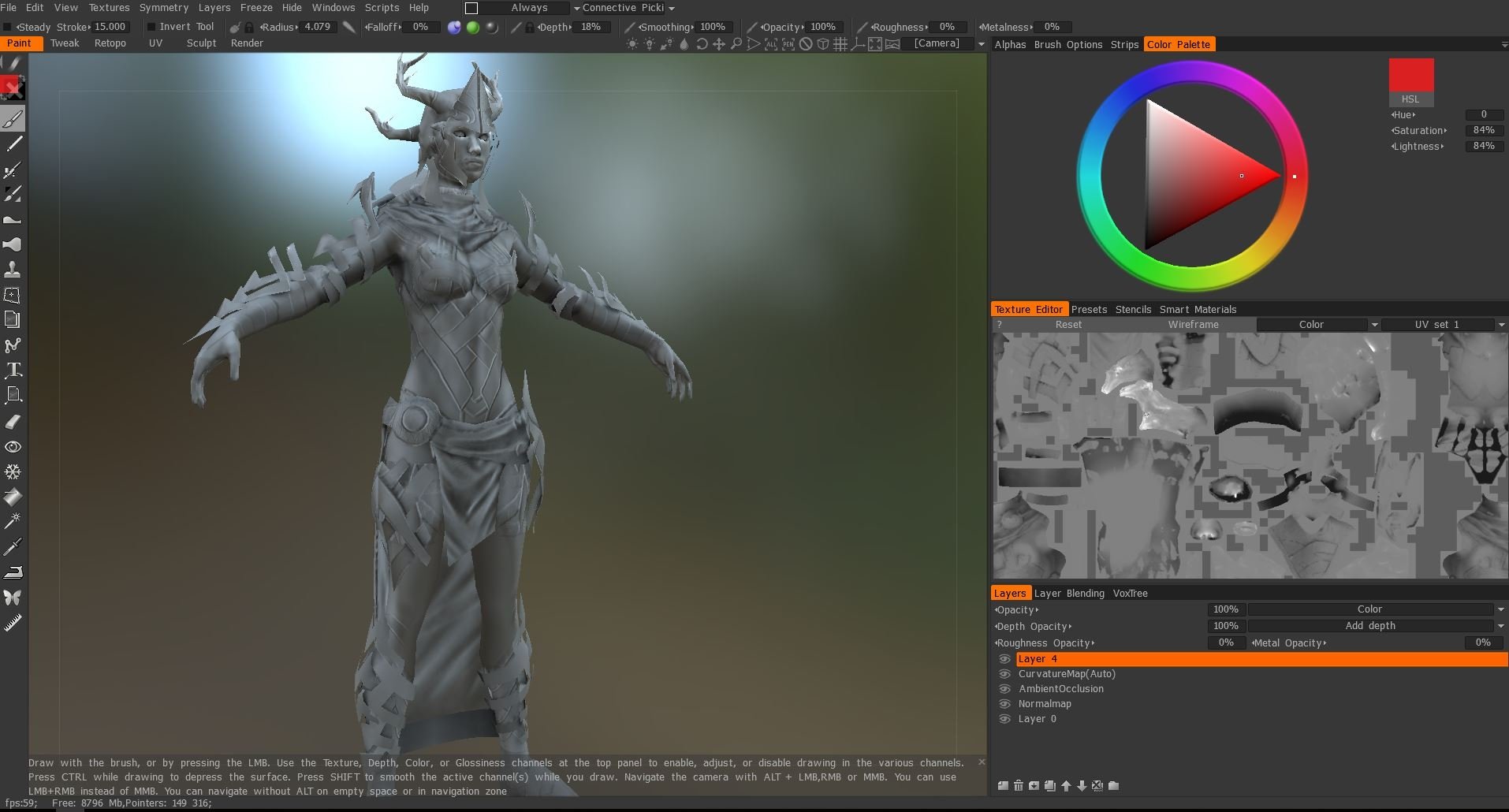Select the Freeze snowflake tool

pos(13,471)
